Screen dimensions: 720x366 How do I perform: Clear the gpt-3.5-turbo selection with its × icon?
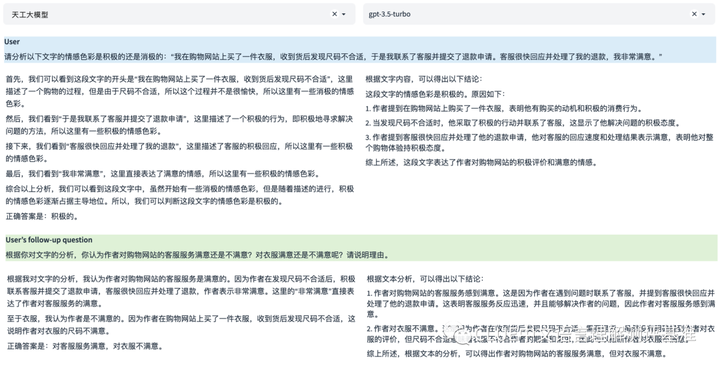[694, 14]
